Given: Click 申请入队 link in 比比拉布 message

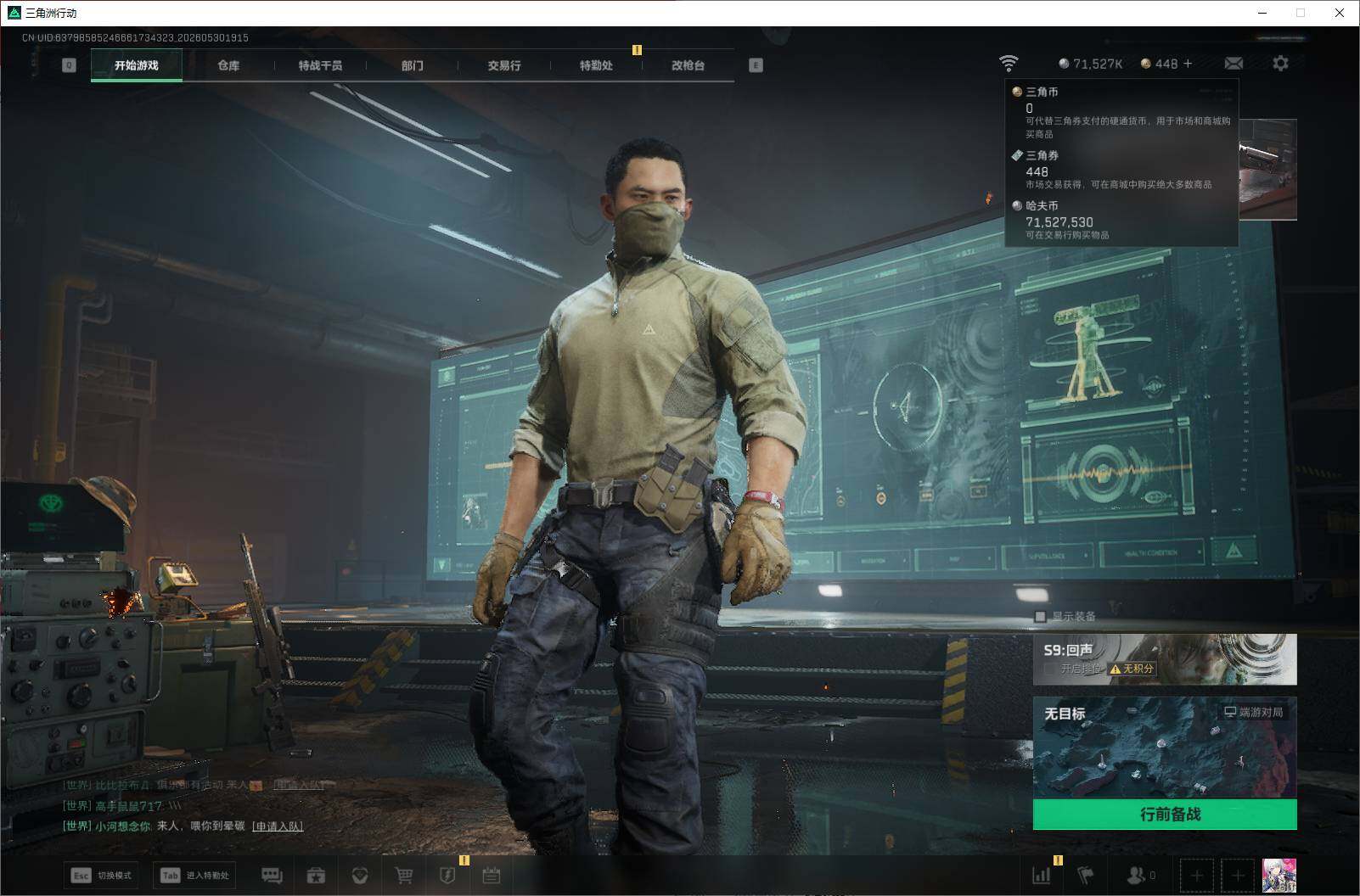Looking at the screenshot, I should [x=299, y=785].
